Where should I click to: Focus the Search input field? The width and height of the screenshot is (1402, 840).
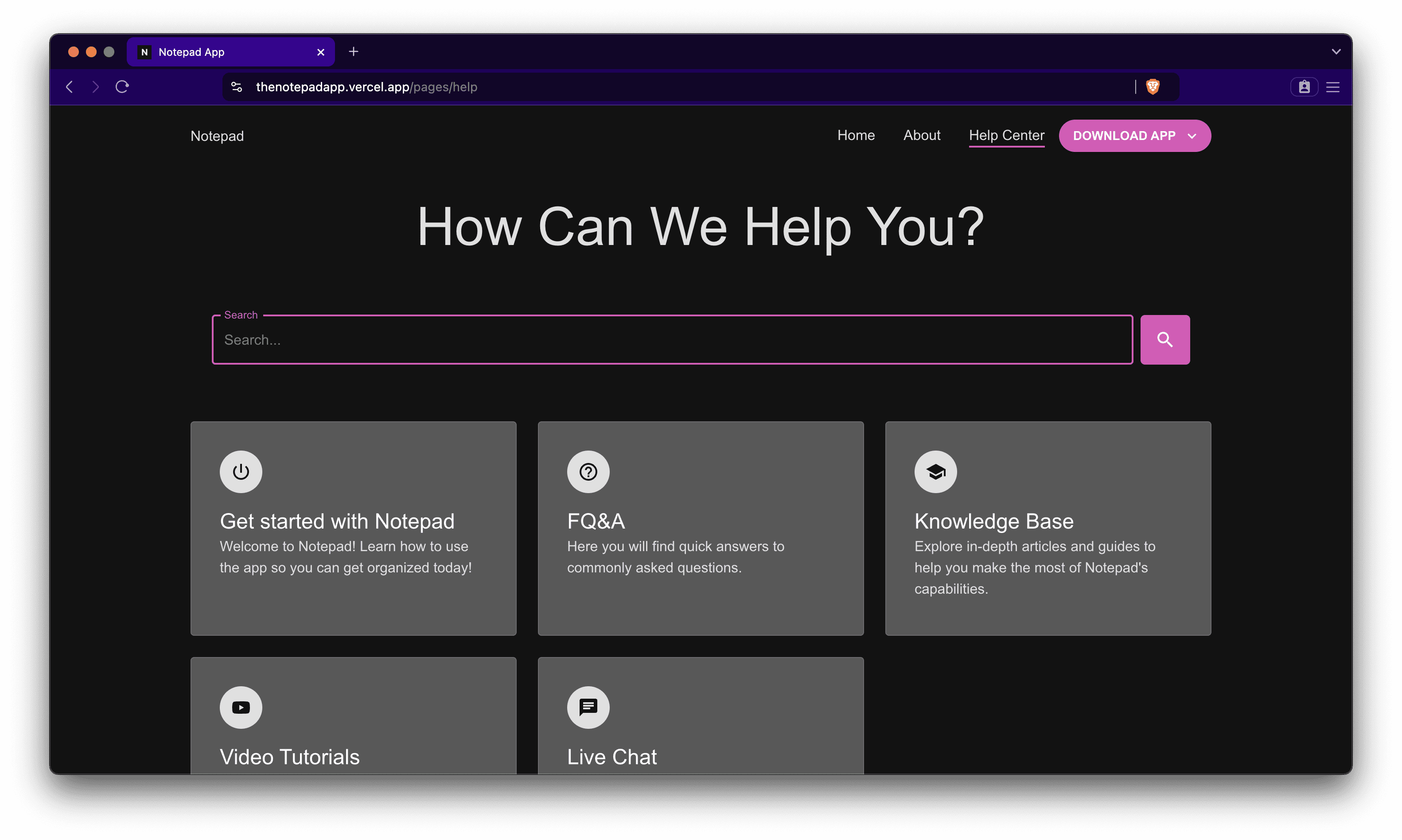[672, 340]
